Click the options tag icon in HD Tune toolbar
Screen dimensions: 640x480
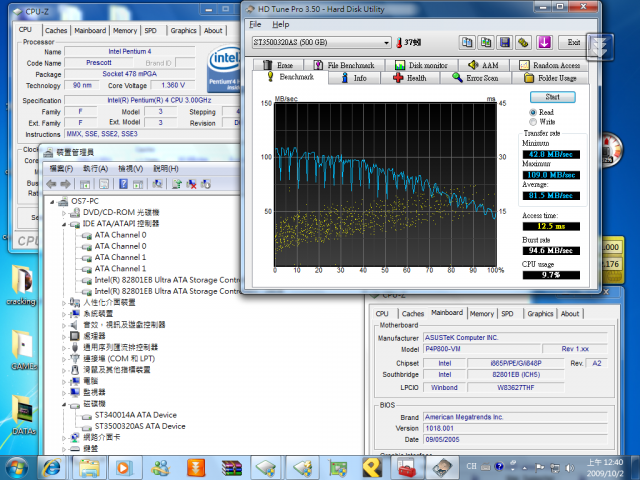524,42
